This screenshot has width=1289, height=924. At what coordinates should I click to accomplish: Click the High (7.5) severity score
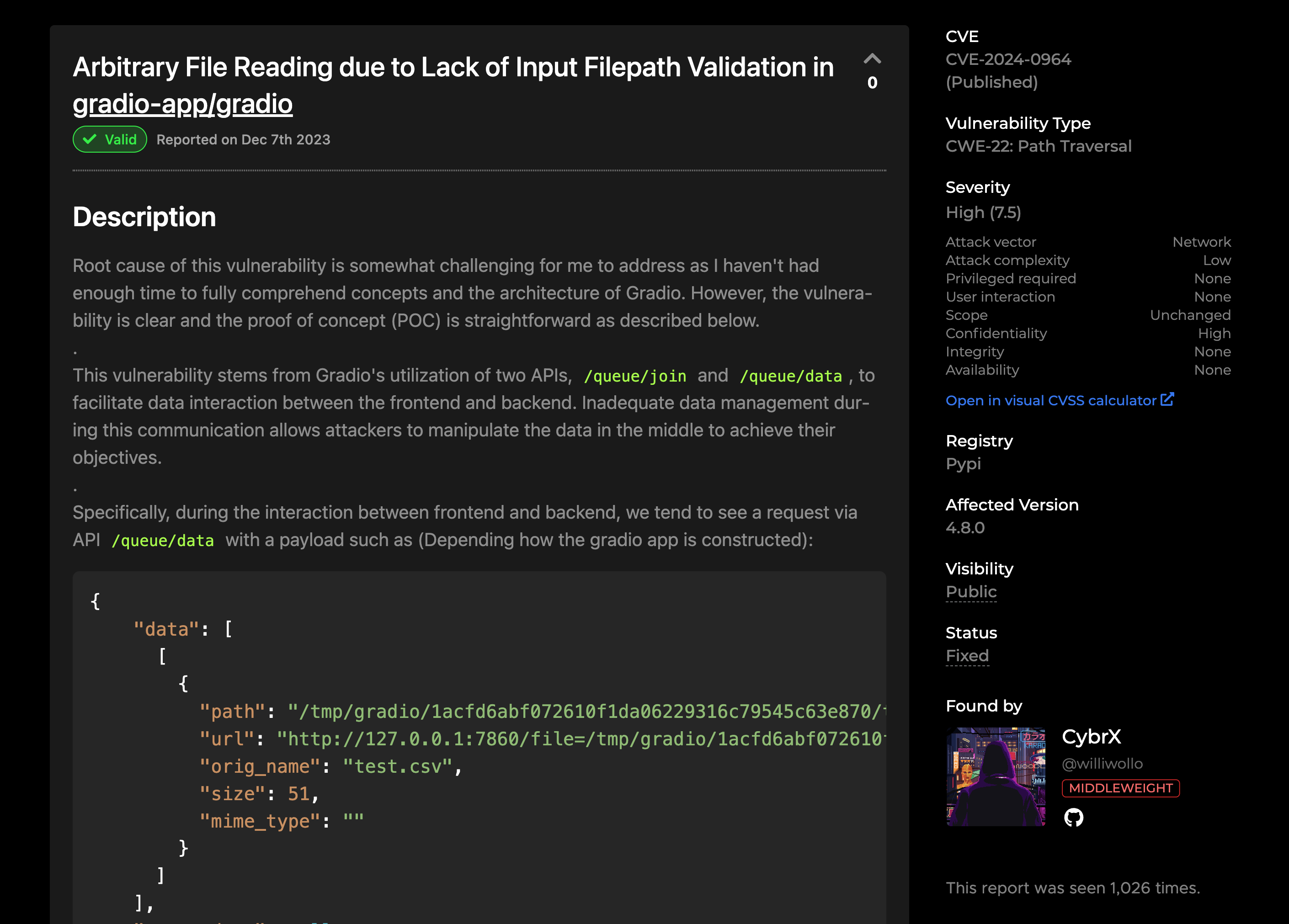(983, 212)
